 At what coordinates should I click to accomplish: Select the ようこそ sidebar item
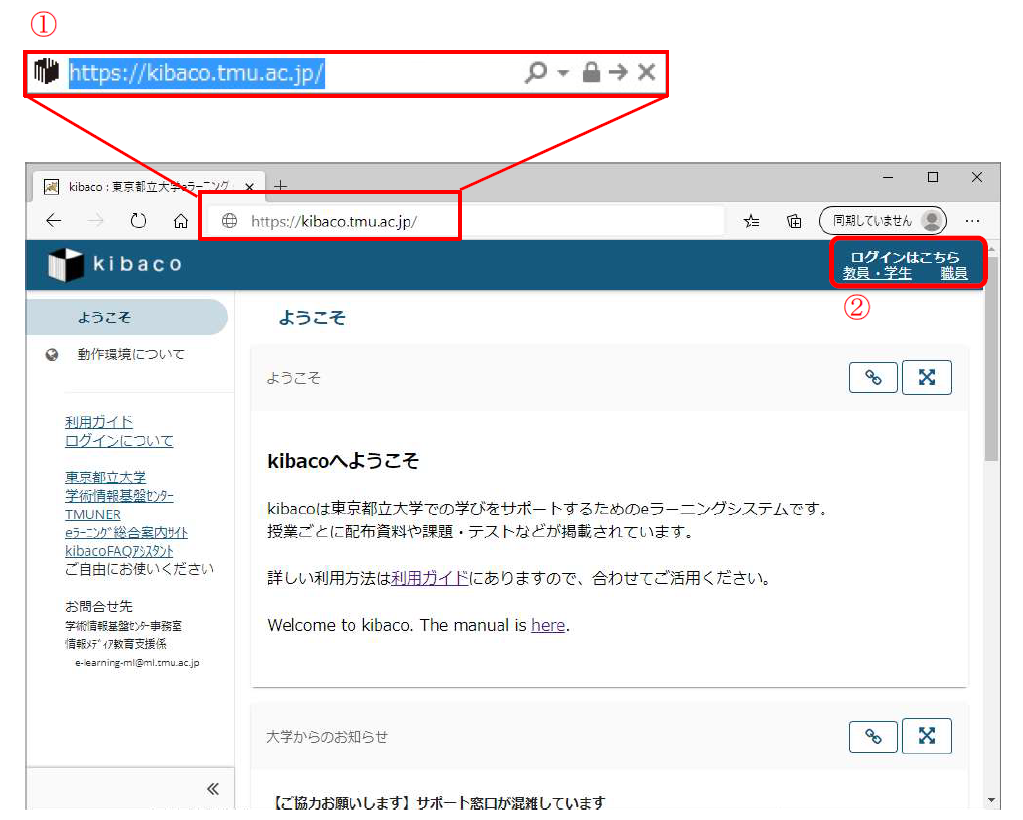[127, 317]
